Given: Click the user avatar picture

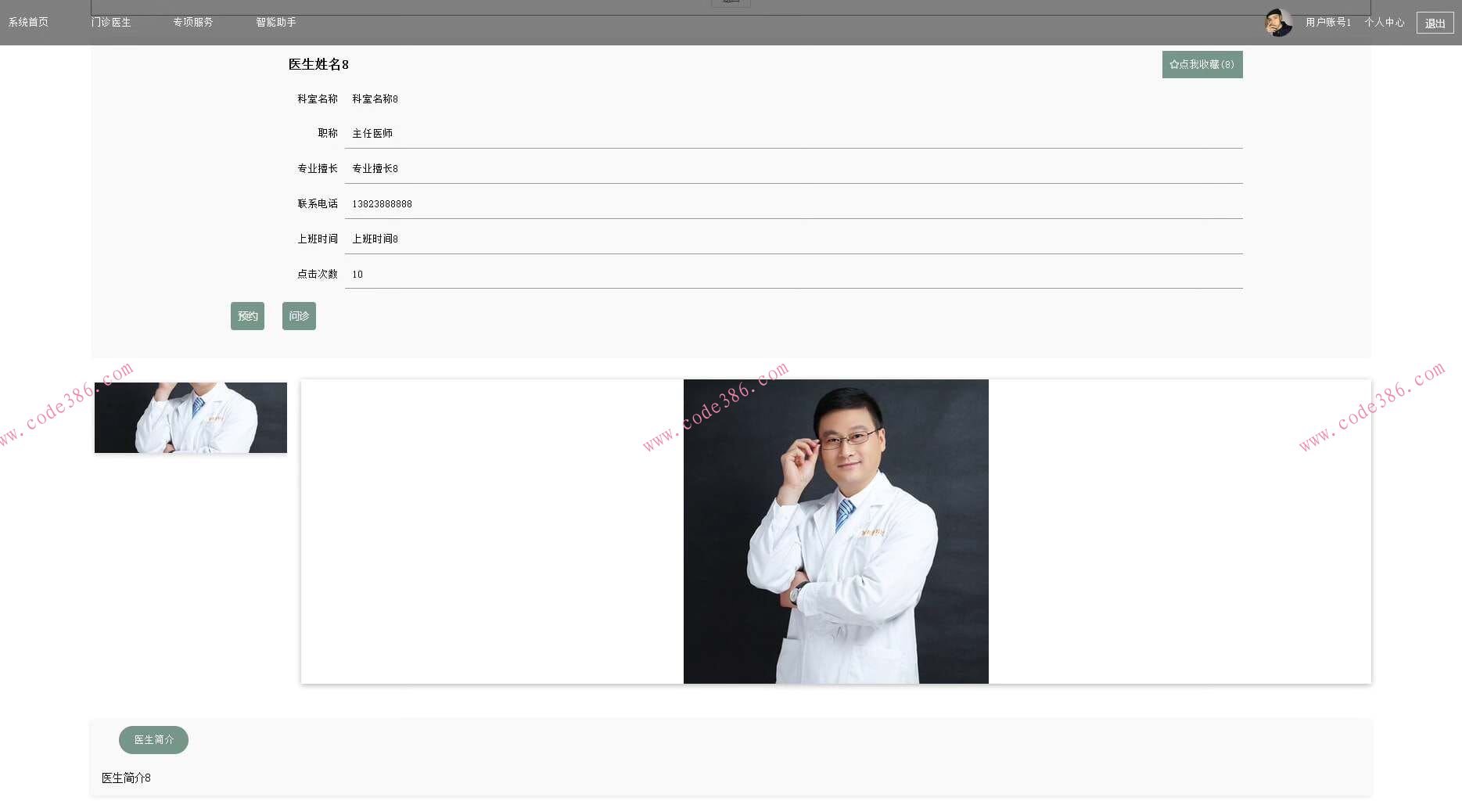Looking at the screenshot, I should point(1278,23).
